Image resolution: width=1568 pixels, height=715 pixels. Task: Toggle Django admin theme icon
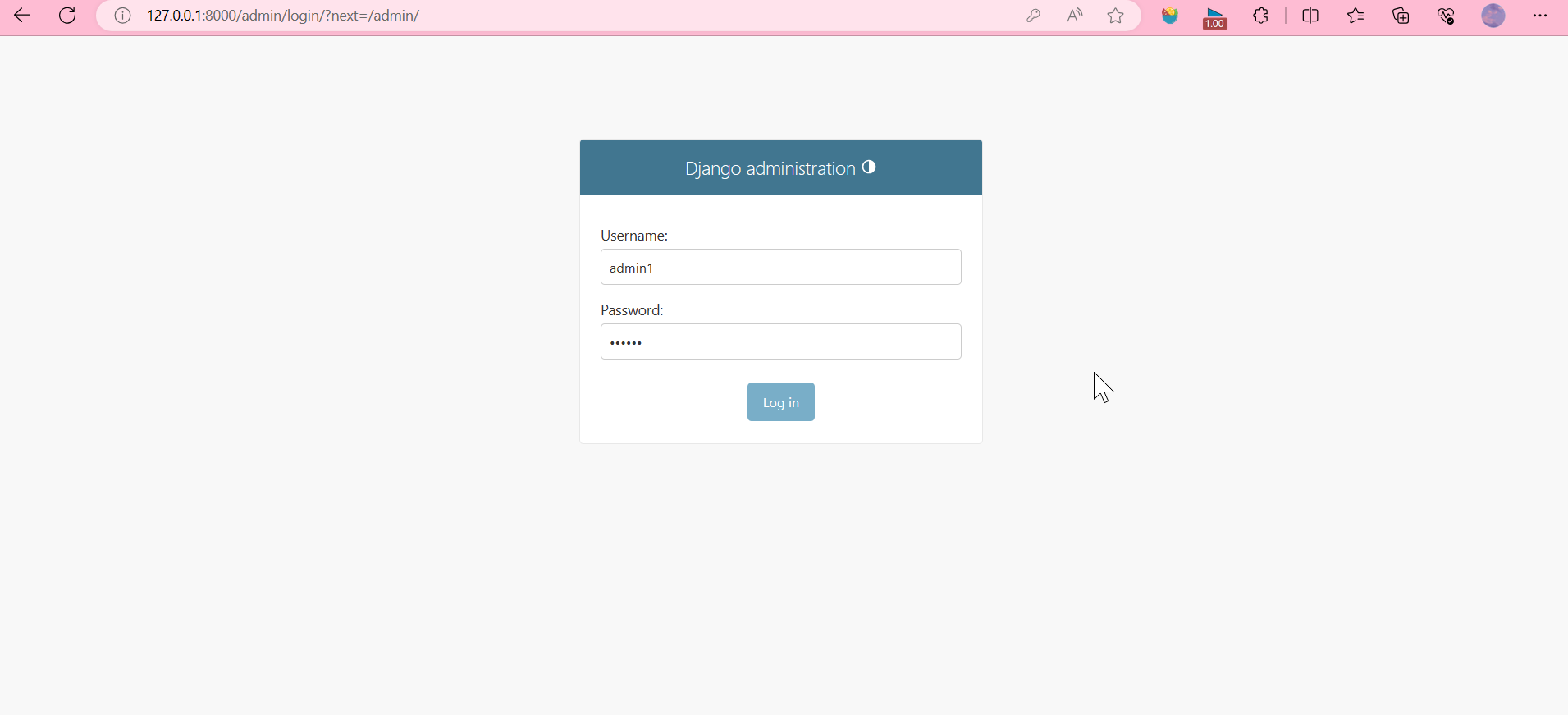869,167
